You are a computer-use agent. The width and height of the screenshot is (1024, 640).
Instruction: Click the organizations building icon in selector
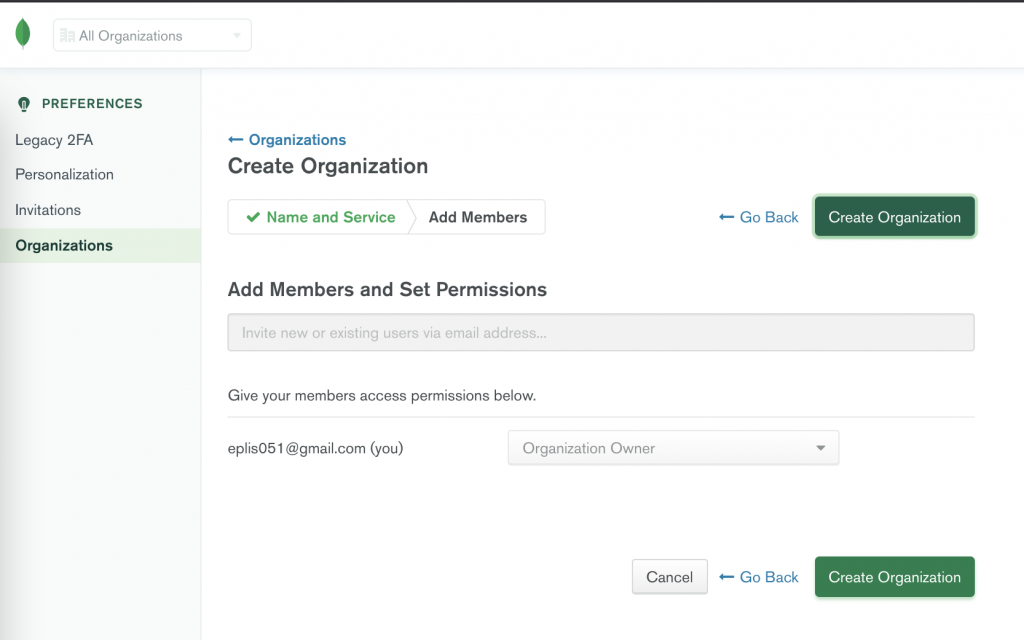click(x=67, y=36)
